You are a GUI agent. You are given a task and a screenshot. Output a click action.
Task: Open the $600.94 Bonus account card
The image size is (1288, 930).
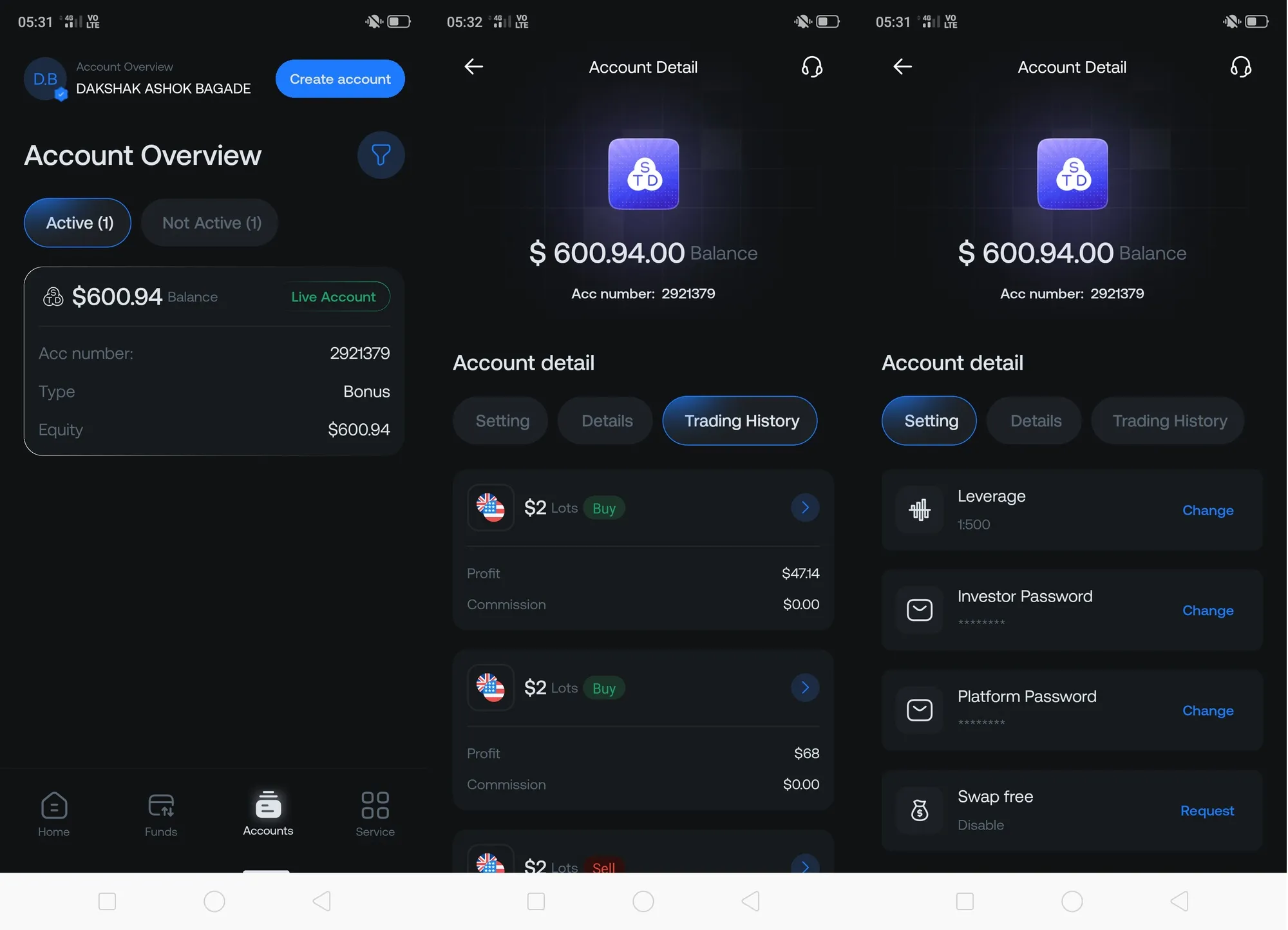214,361
